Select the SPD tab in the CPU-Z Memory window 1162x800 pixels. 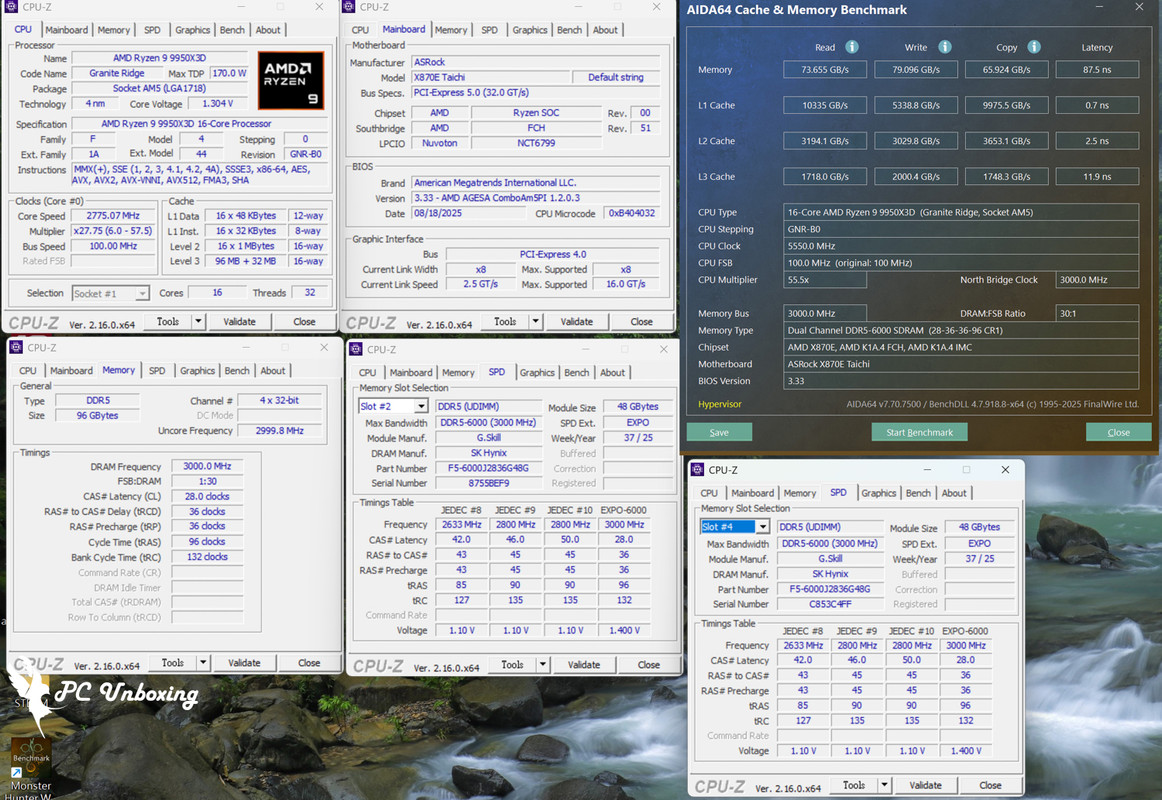click(x=157, y=371)
